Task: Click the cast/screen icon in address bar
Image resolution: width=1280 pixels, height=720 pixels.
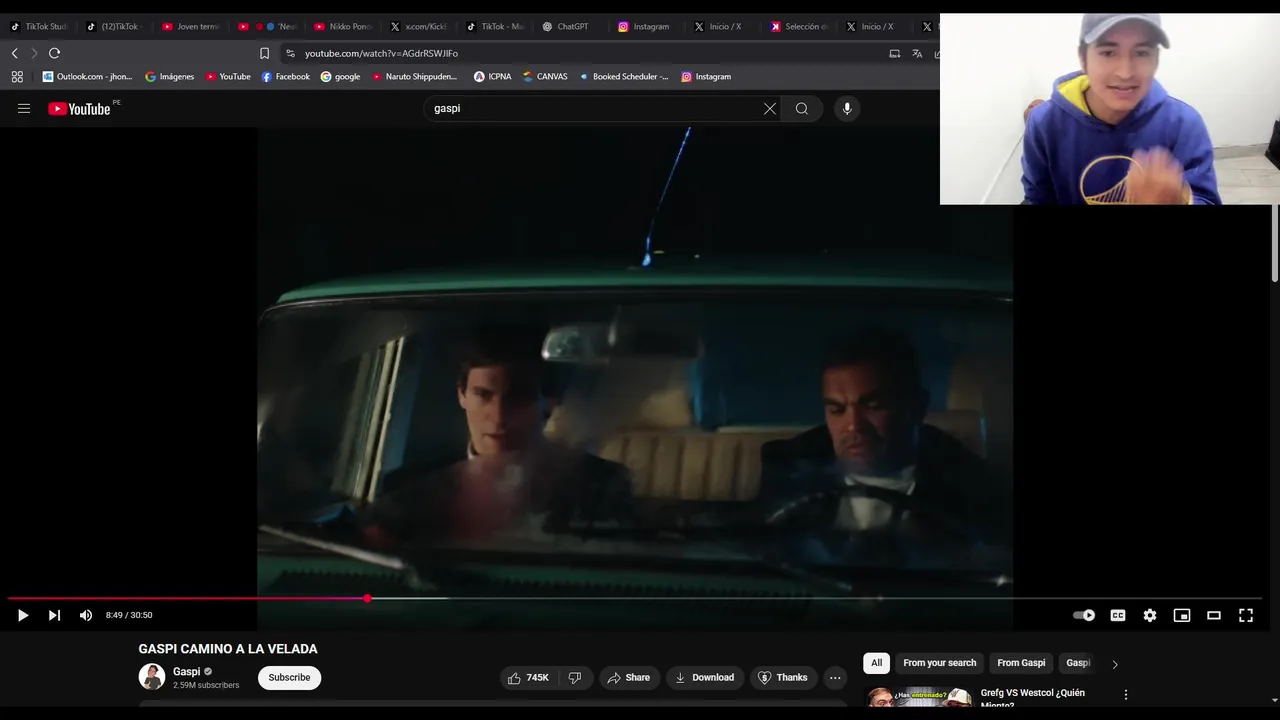Action: point(895,53)
